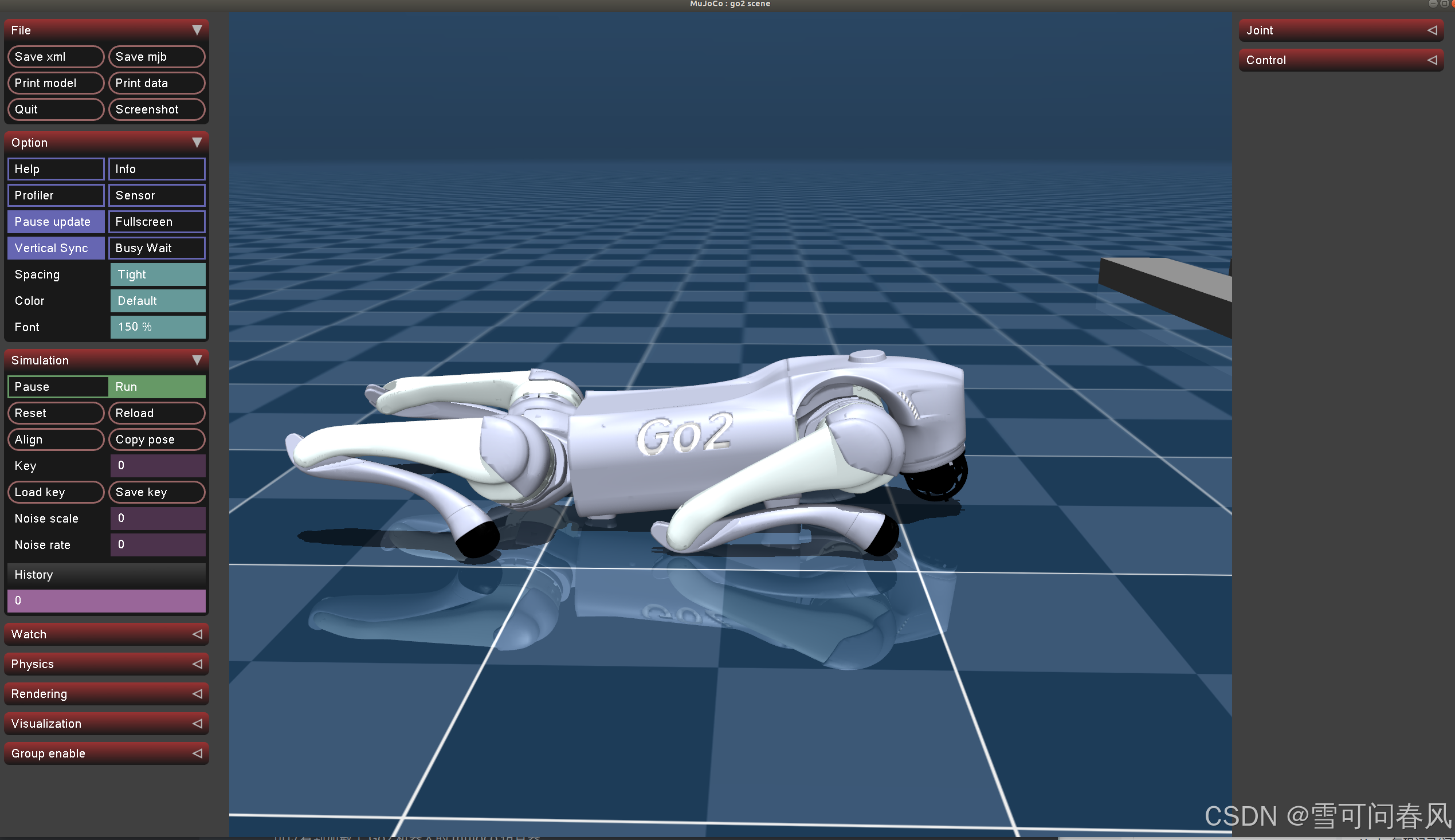Screen dimensions: 1455x840
Task: Change the Spacing setting from Tight
Action: (x=158, y=274)
